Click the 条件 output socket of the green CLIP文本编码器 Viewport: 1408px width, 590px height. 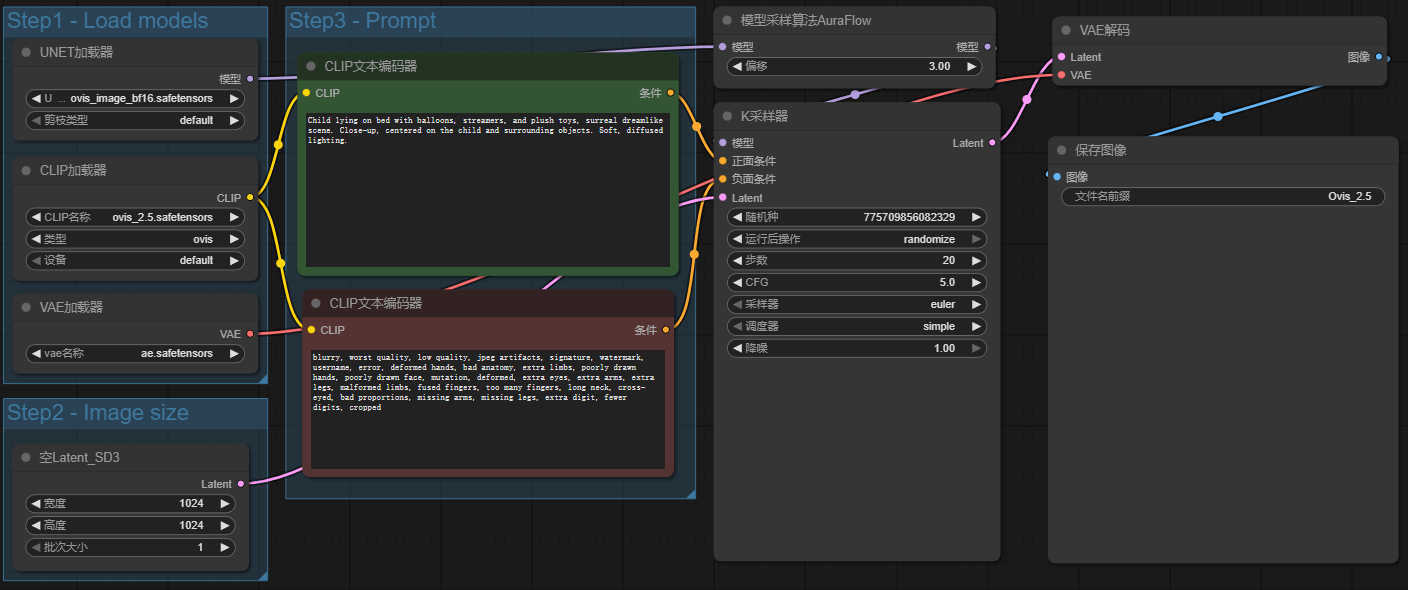(x=670, y=93)
